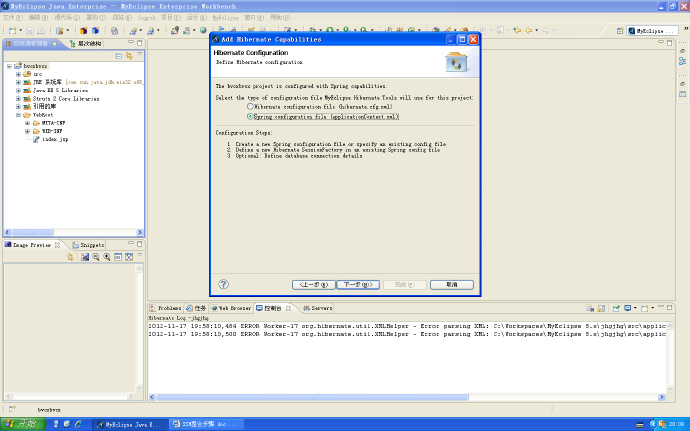Open the File (文件) menu
The width and height of the screenshot is (690, 431).
(x=13, y=17)
